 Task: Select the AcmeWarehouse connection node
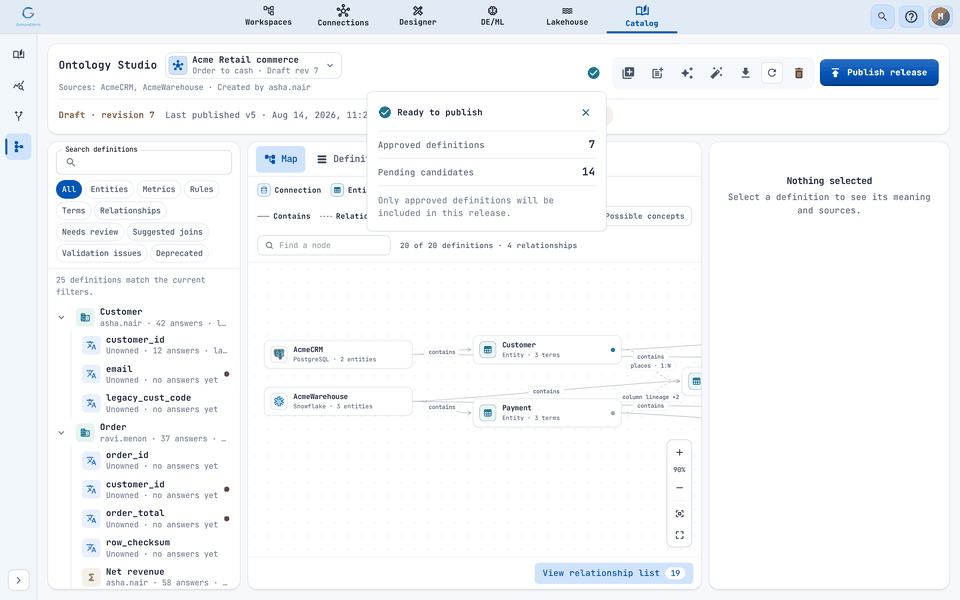338,401
